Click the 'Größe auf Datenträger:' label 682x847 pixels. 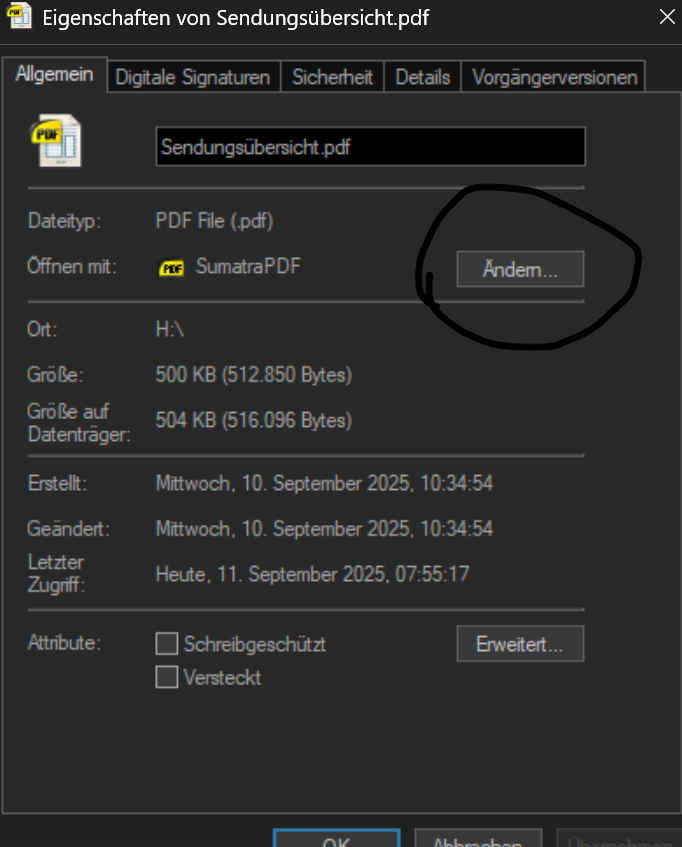[79, 423]
